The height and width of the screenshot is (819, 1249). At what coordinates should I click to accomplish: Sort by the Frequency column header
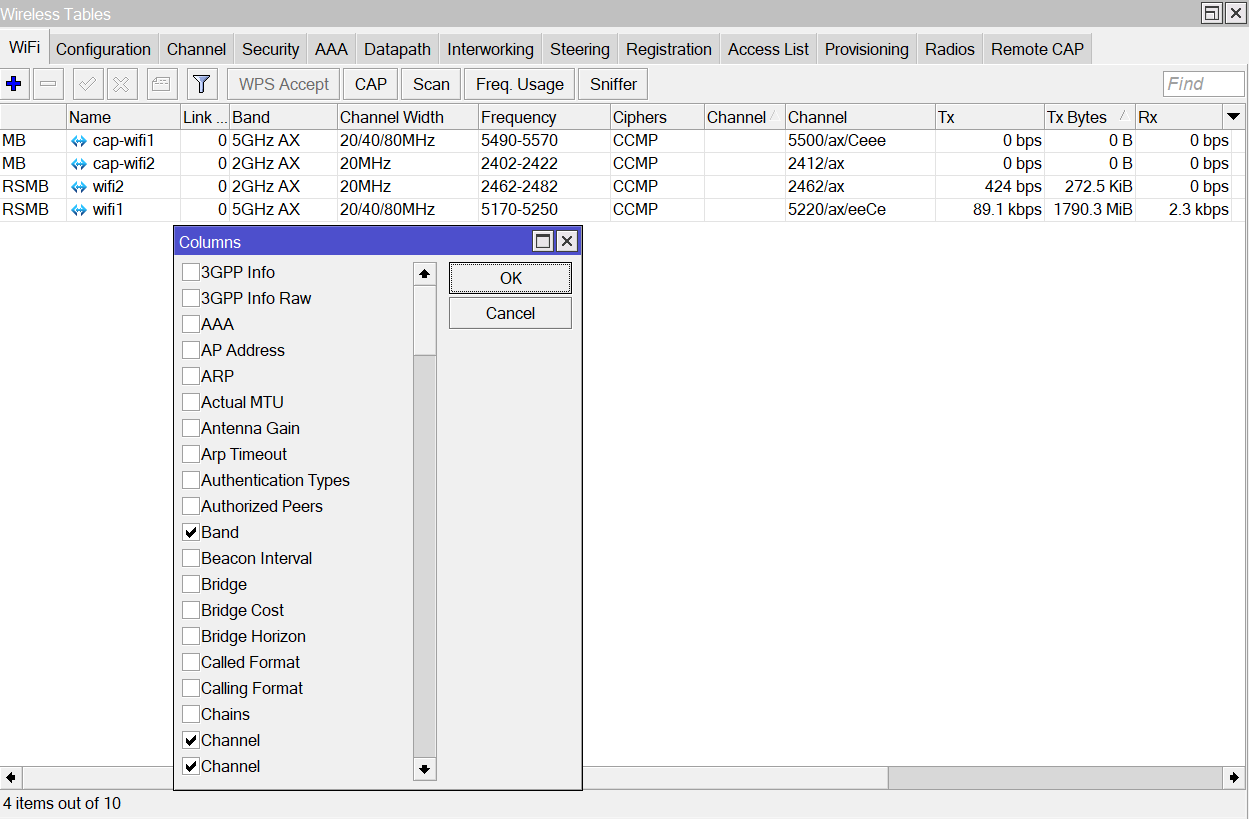(544, 117)
